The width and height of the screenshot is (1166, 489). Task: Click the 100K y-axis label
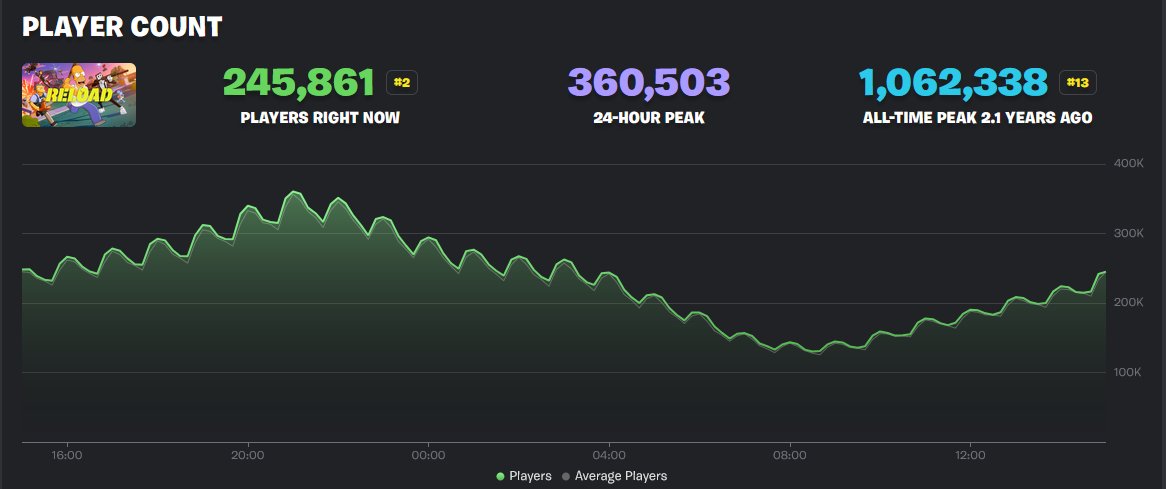[x=1127, y=372]
